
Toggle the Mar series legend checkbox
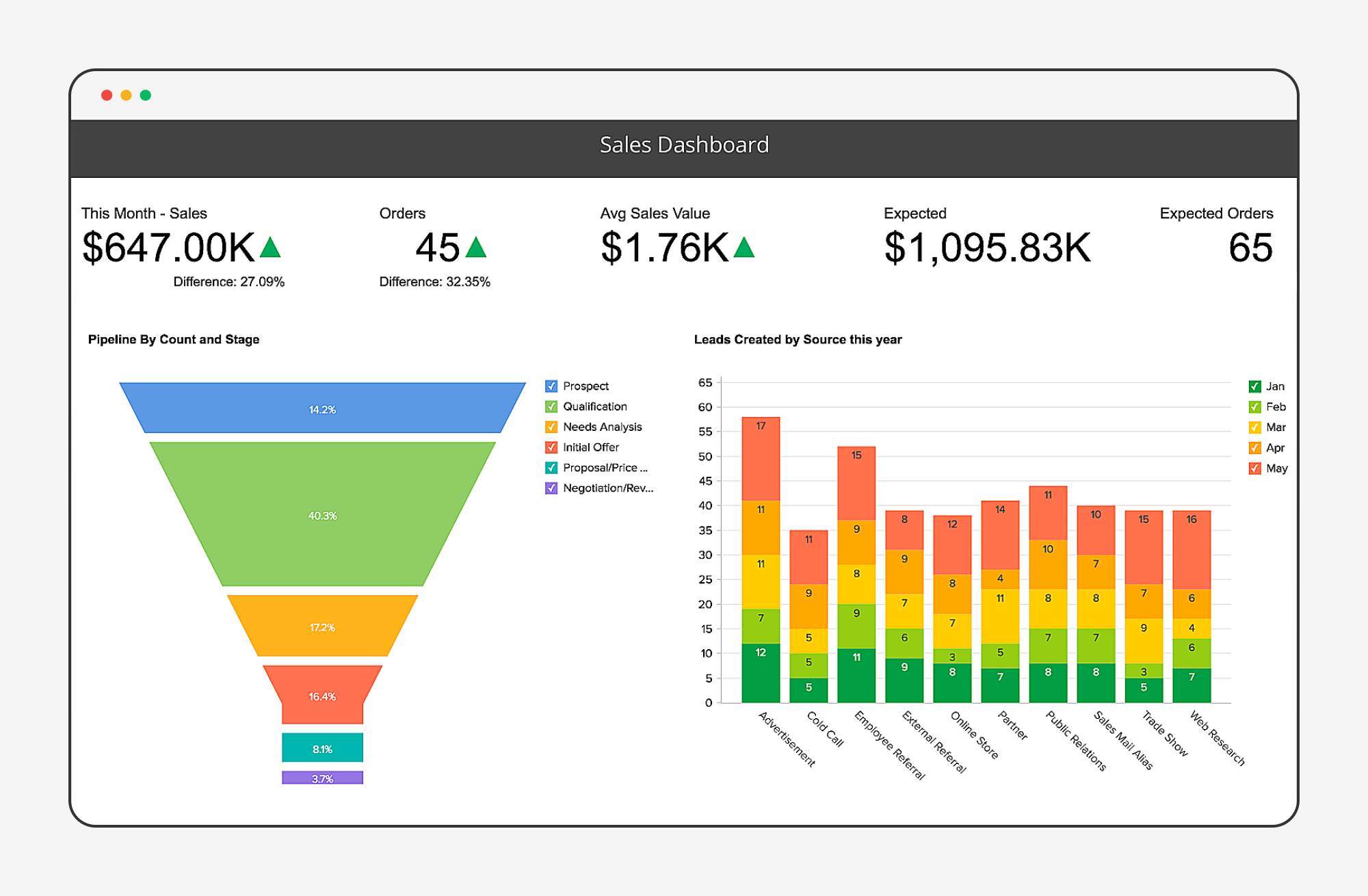click(x=1254, y=427)
